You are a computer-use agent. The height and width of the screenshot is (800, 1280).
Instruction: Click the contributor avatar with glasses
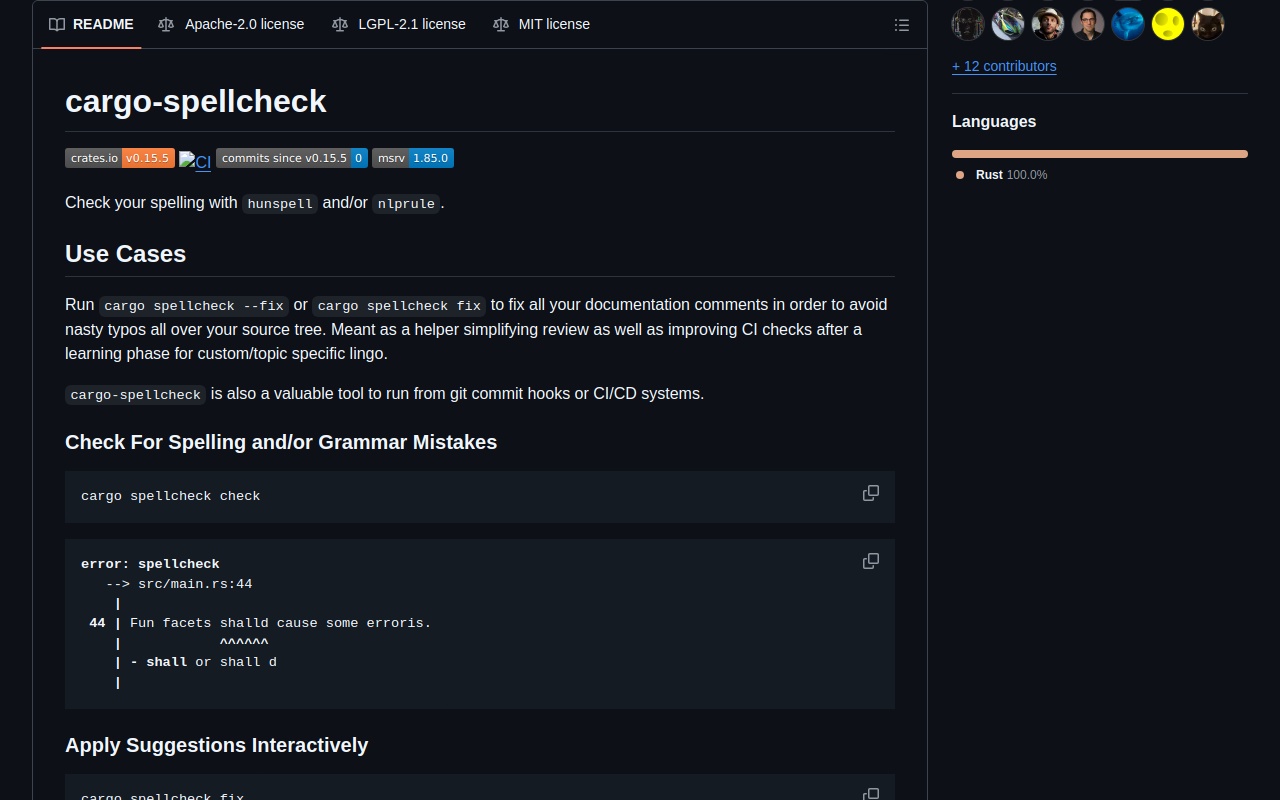[x=1088, y=24]
